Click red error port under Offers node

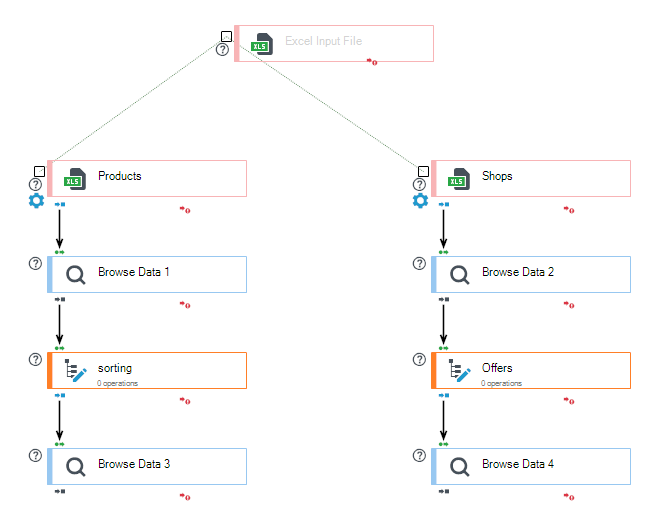[569, 401]
